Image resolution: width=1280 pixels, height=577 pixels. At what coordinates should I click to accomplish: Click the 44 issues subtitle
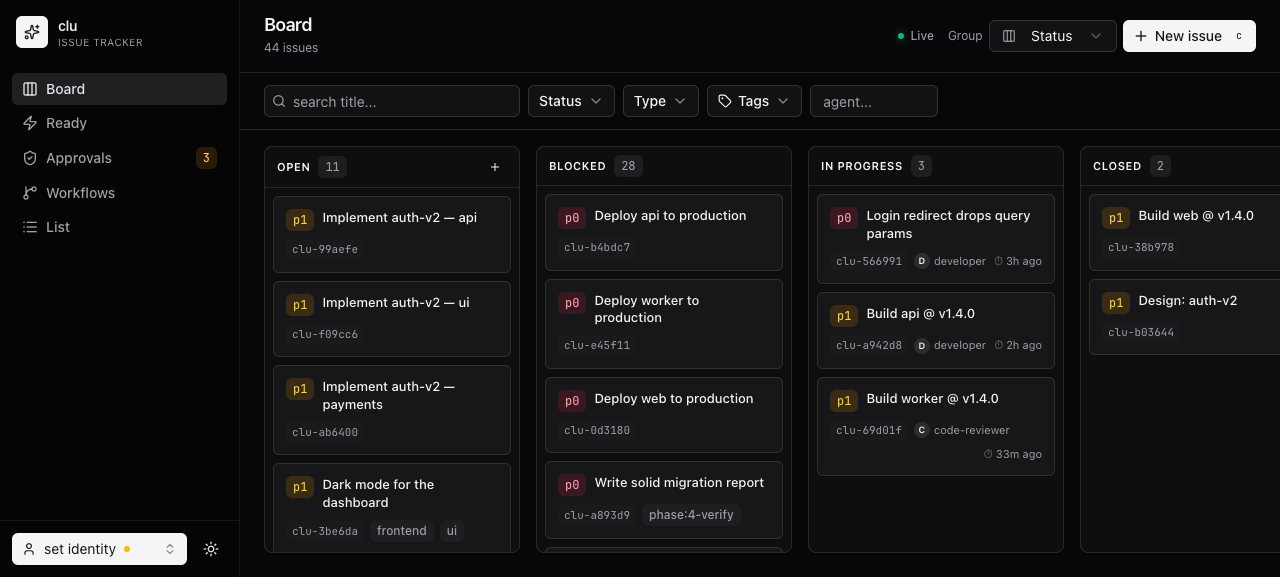291,48
